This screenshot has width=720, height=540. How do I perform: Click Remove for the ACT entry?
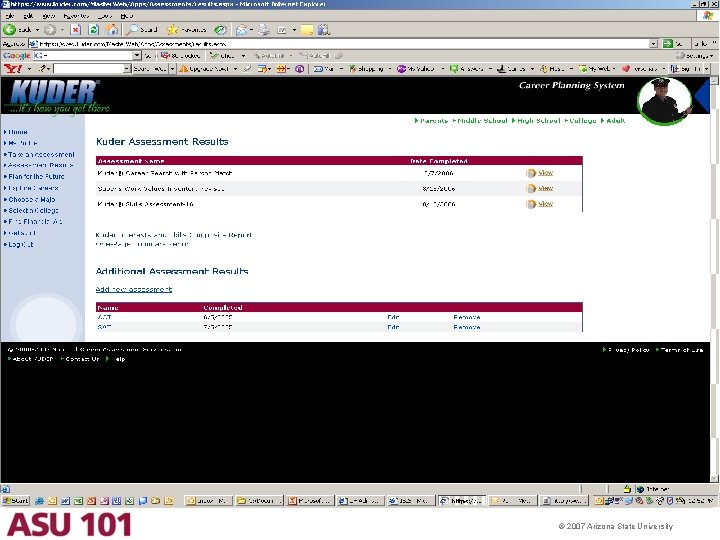pos(467,317)
